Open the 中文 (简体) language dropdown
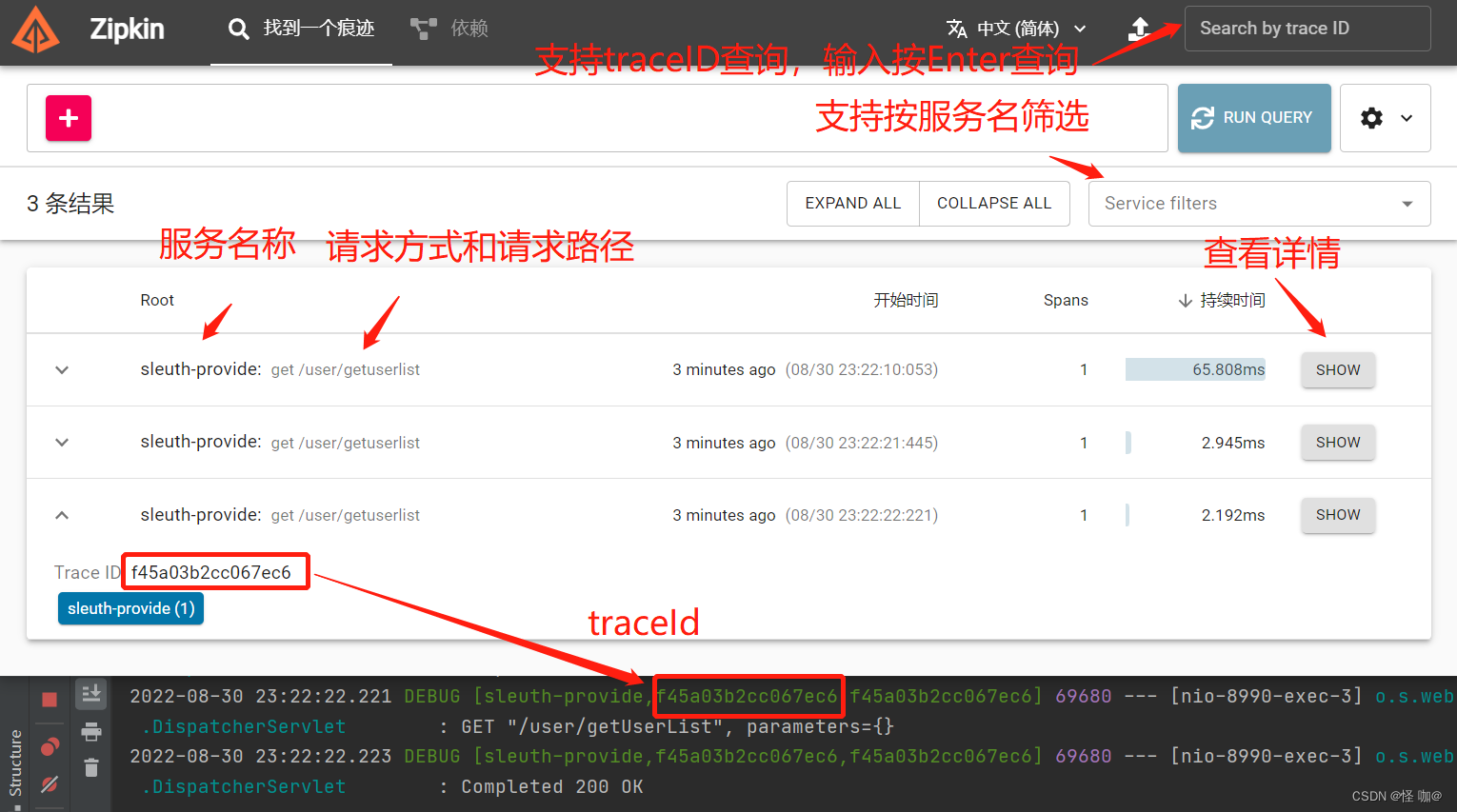Screen dimensions: 1457x812 coord(1017,29)
